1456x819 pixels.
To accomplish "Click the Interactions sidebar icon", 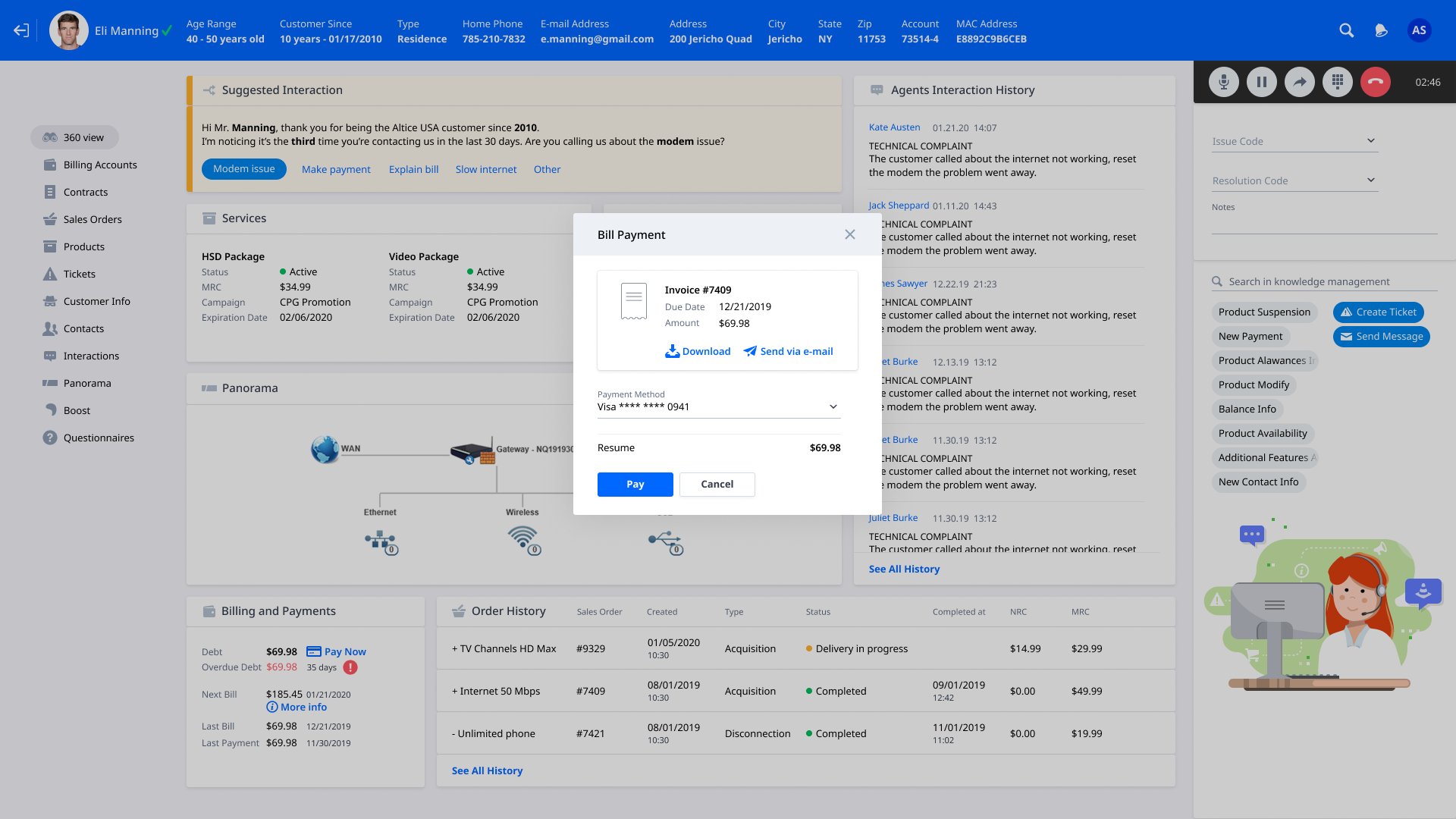I will point(50,356).
